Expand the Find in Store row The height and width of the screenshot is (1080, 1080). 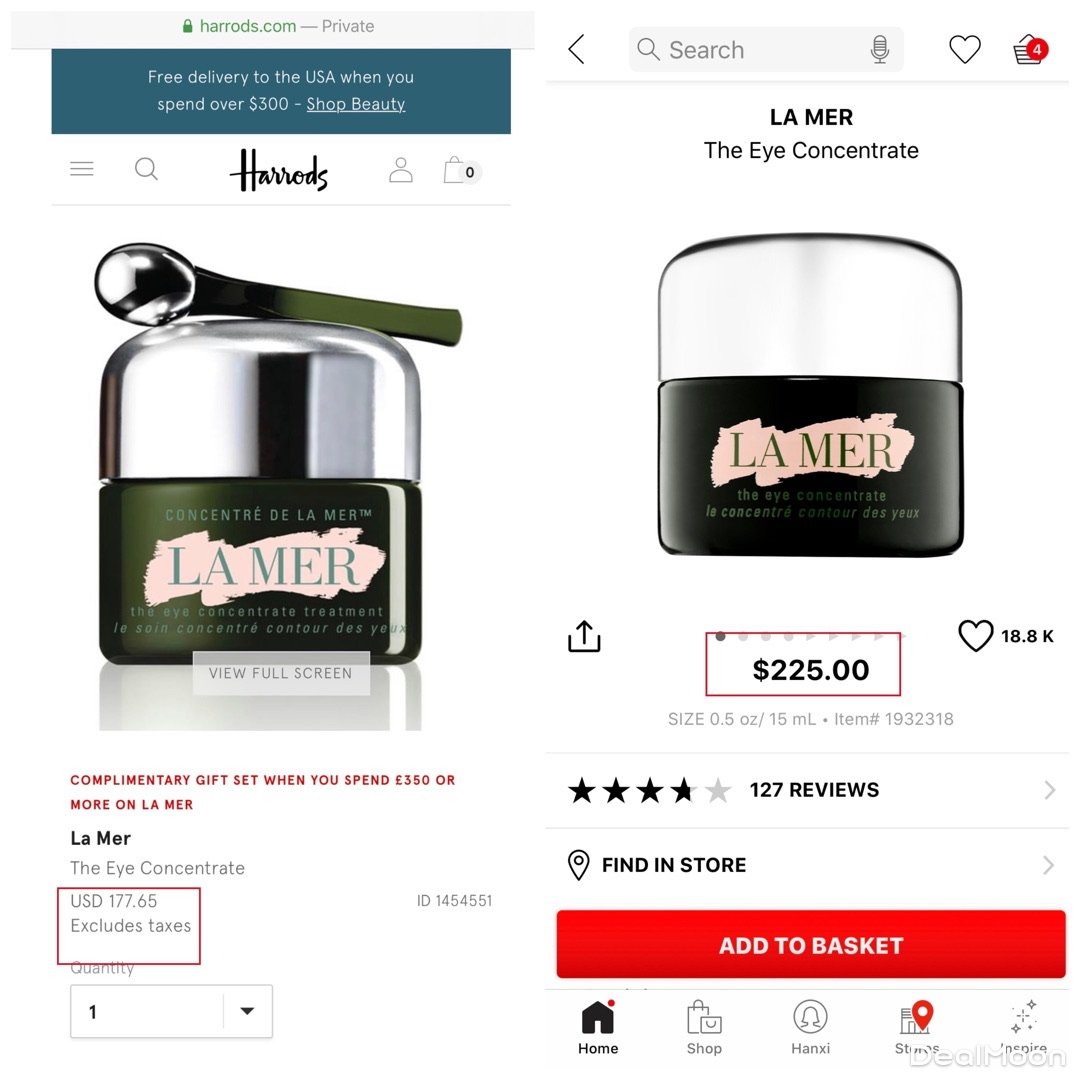coord(811,865)
